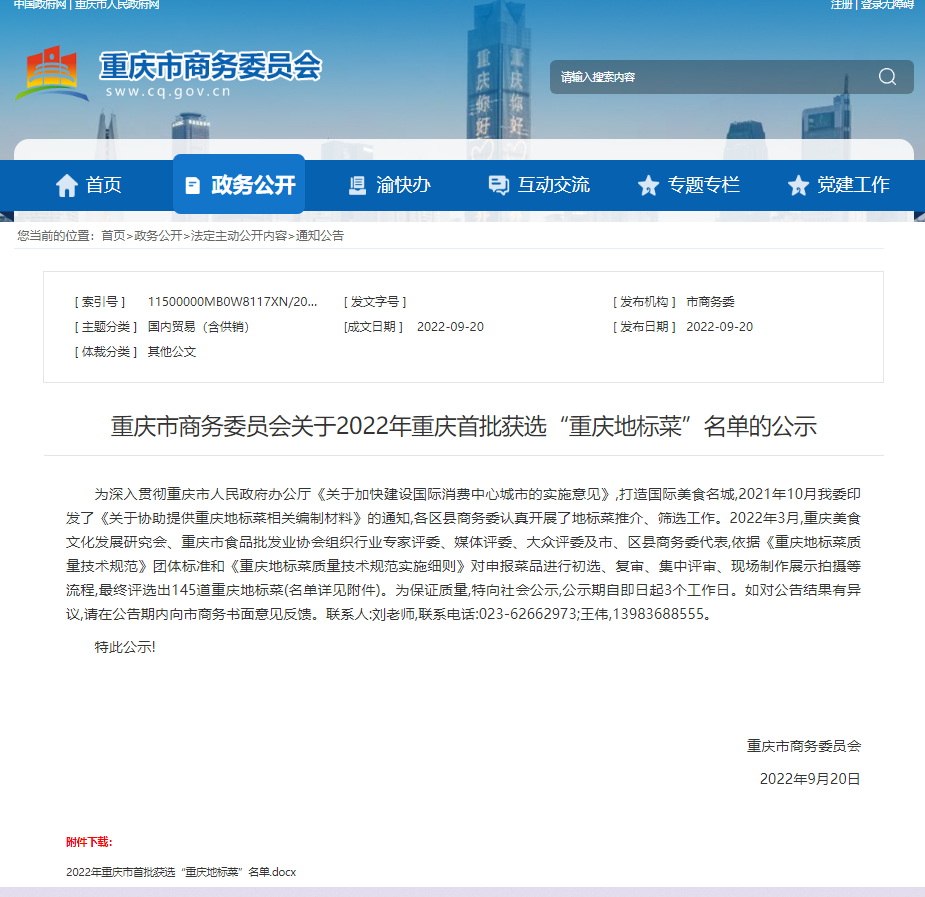Screen dimensions: 925x897
Task: Click breadcrumb link 通知公告
Action: pos(320,236)
